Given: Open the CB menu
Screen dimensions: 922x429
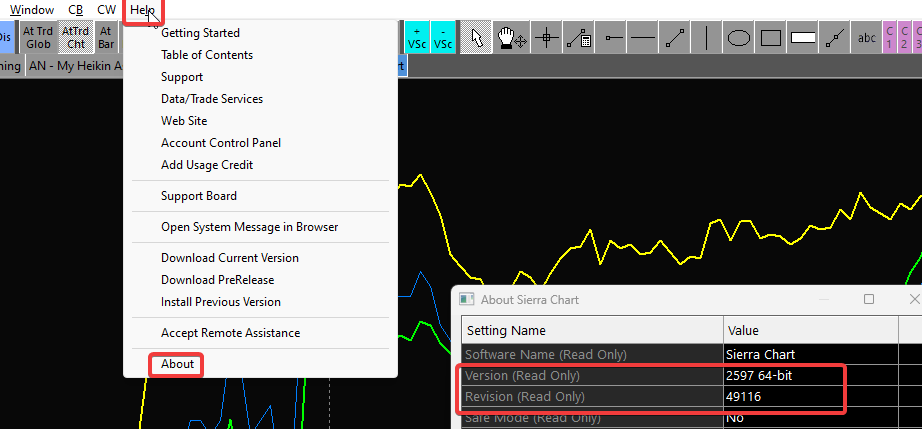Looking at the screenshot, I should click(x=75, y=10).
